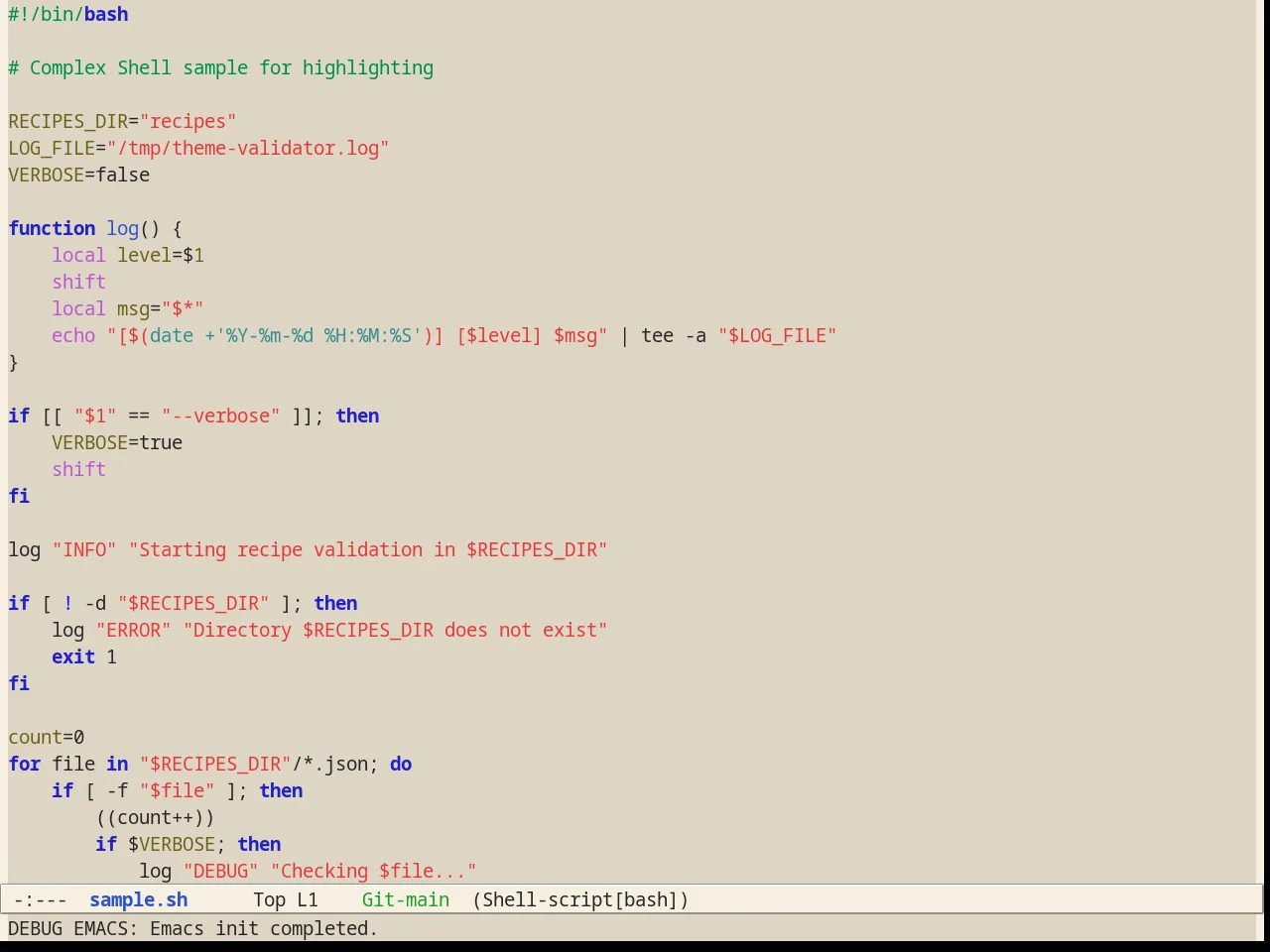
Task: Click the "Checking $file..." string
Action: (374, 871)
